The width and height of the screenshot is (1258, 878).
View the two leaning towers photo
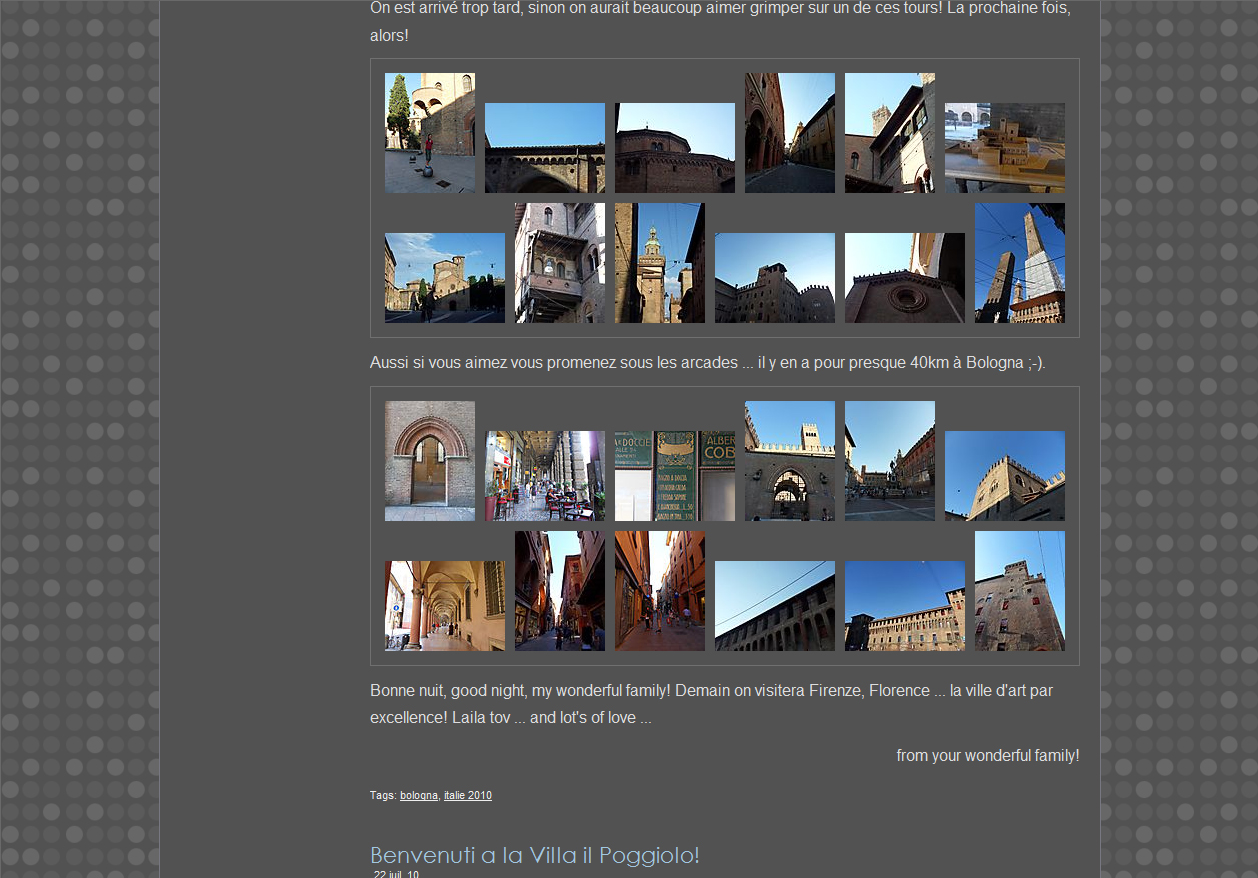(x=1019, y=263)
